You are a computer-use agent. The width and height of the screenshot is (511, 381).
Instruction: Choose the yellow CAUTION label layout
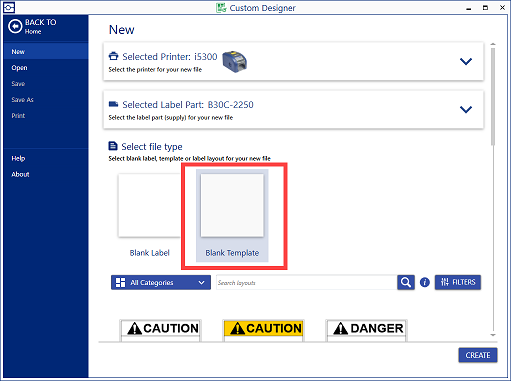[x=263, y=330]
